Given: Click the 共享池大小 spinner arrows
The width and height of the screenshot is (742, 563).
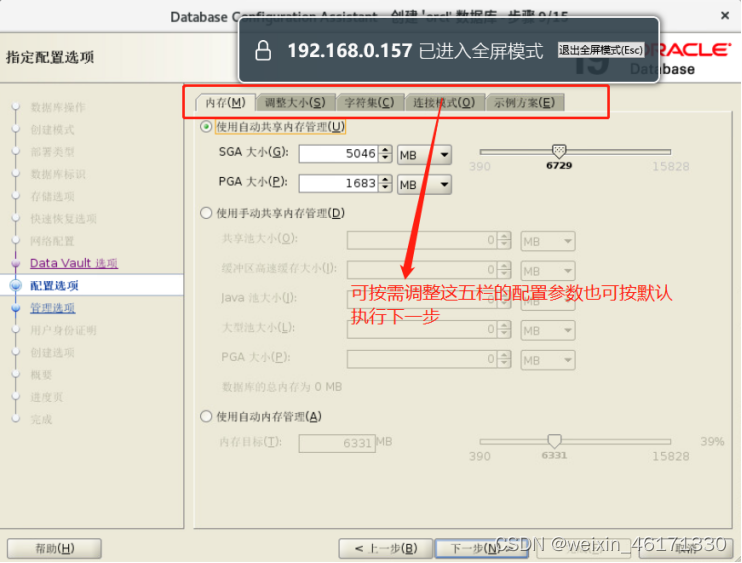Looking at the screenshot, I should (x=504, y=240).
